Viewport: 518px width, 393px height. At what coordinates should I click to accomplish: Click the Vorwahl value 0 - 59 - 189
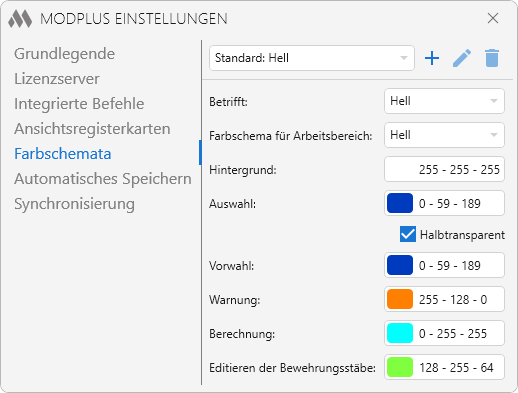[449, 266]
